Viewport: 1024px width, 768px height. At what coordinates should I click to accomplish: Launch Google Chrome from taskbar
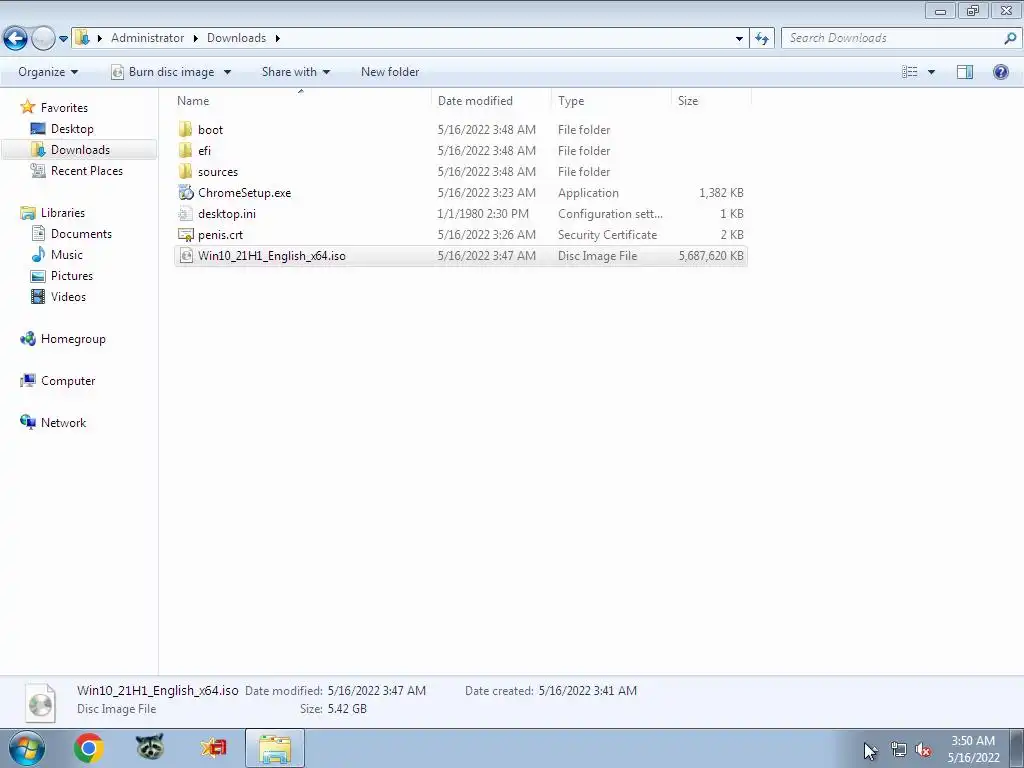tap(88, 748)
